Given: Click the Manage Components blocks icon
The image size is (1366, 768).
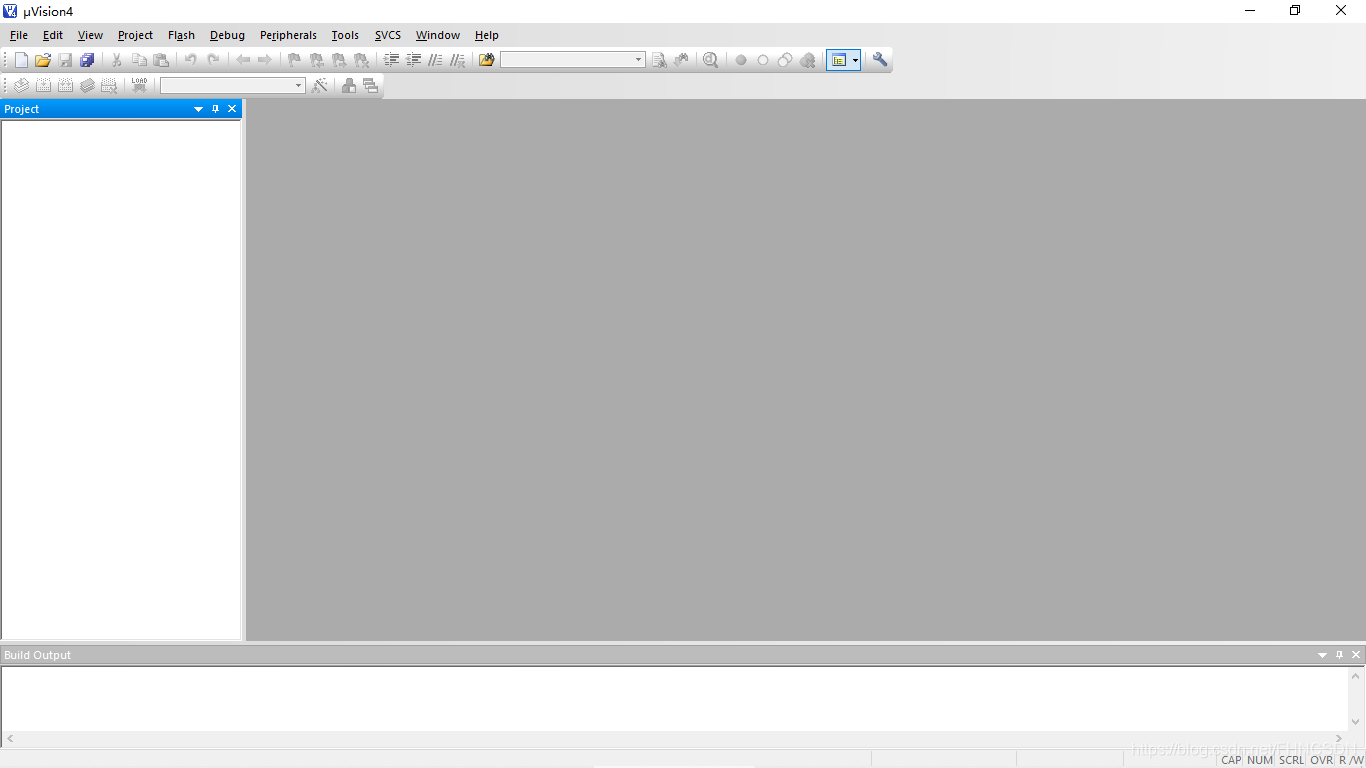Looking at the screenshot, I should point(349,86).
